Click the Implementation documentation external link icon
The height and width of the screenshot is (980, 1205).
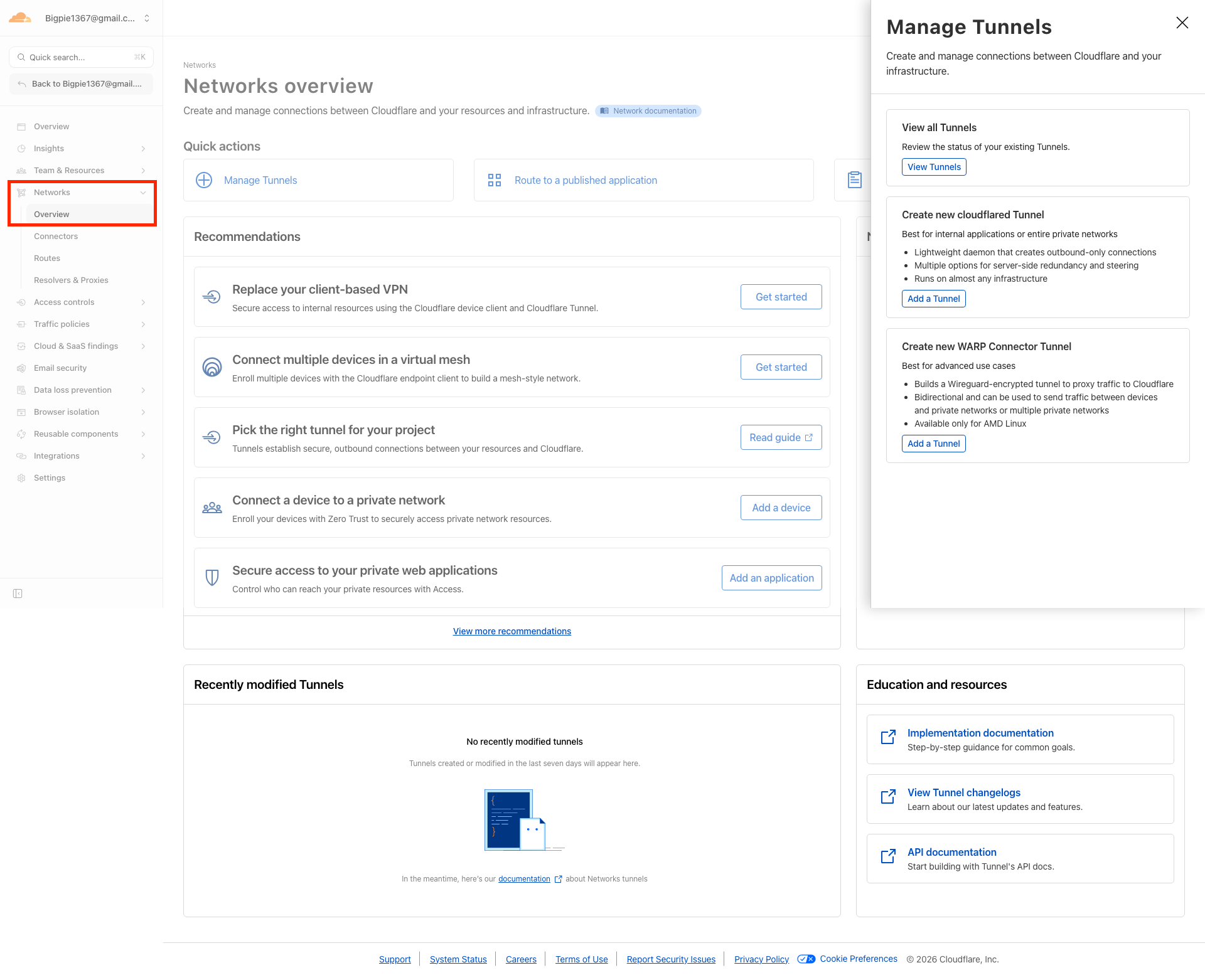point(888,737)
